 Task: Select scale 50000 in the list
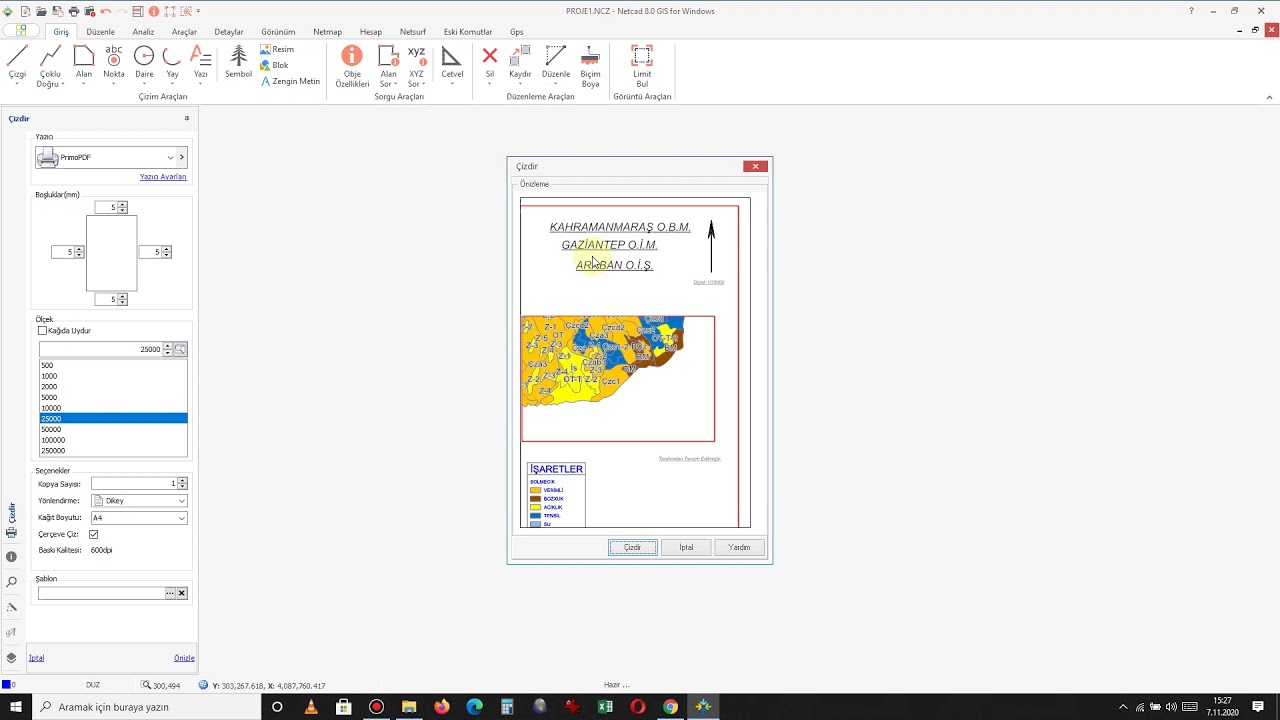pos(113,429)
